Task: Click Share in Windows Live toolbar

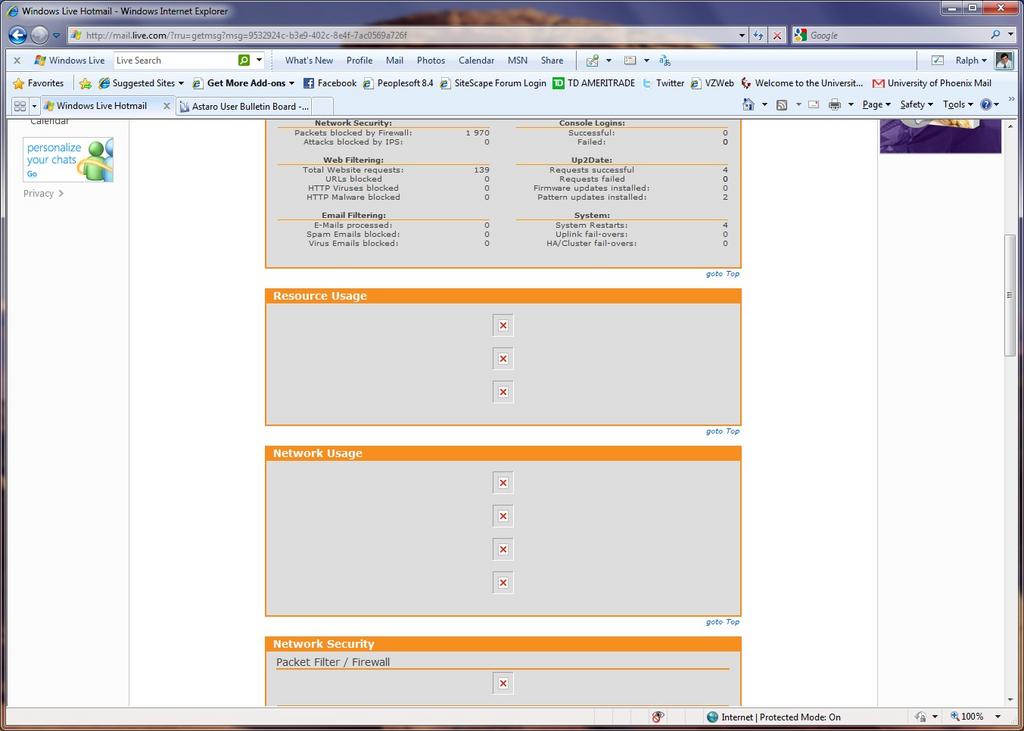Action: (552, 60)
